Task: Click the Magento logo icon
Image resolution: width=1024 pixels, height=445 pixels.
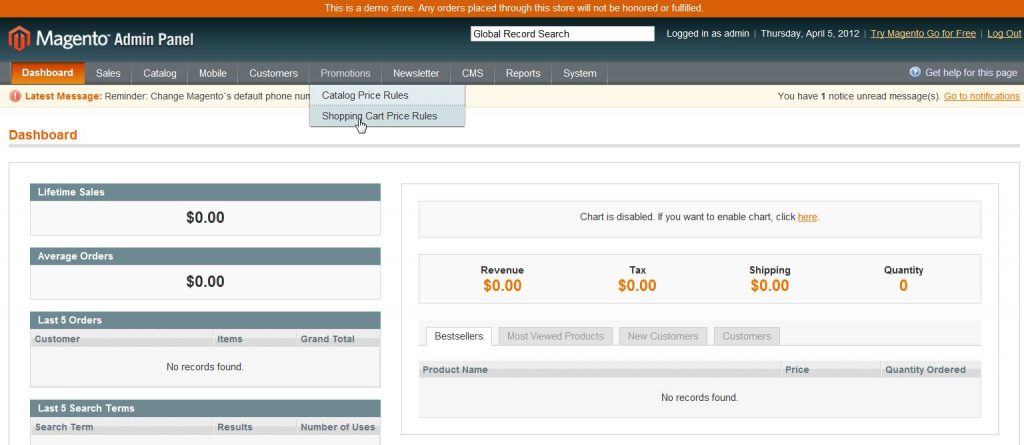Action: point(19,39)
